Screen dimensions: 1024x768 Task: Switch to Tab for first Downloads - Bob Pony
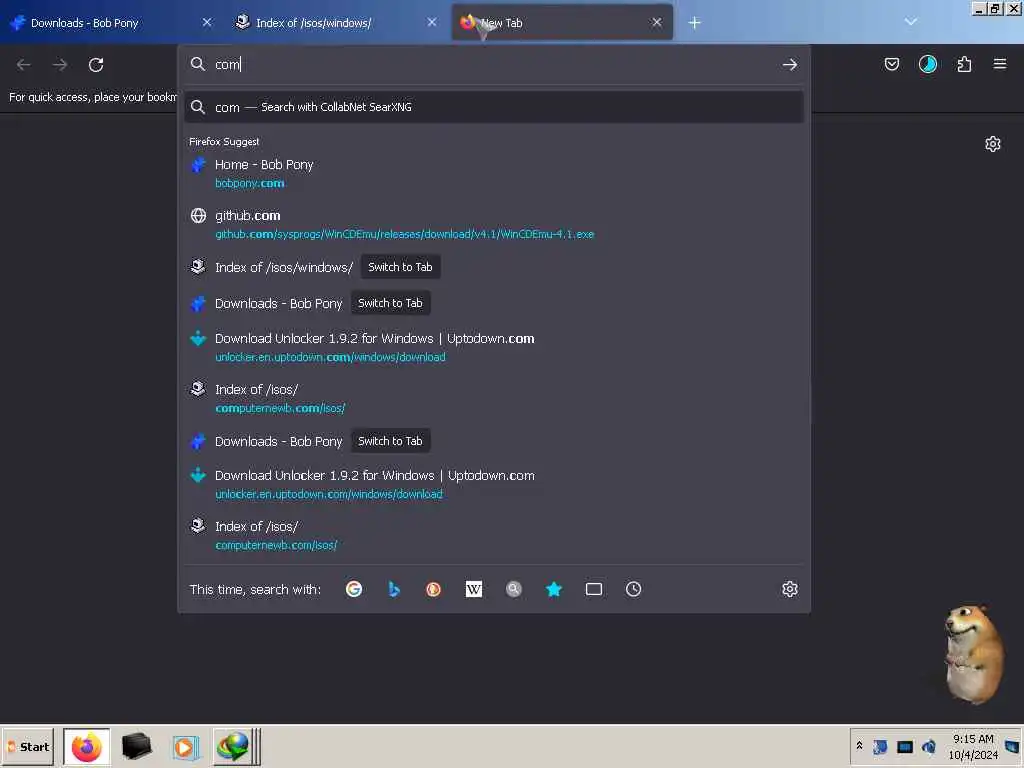click(390, 303)
